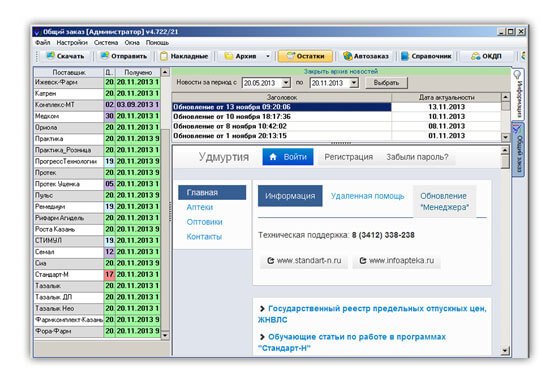This screenshot has width=560, height=380.
Task: Open the news start date dropdown 20.05.2013
Action: (286, 83)
